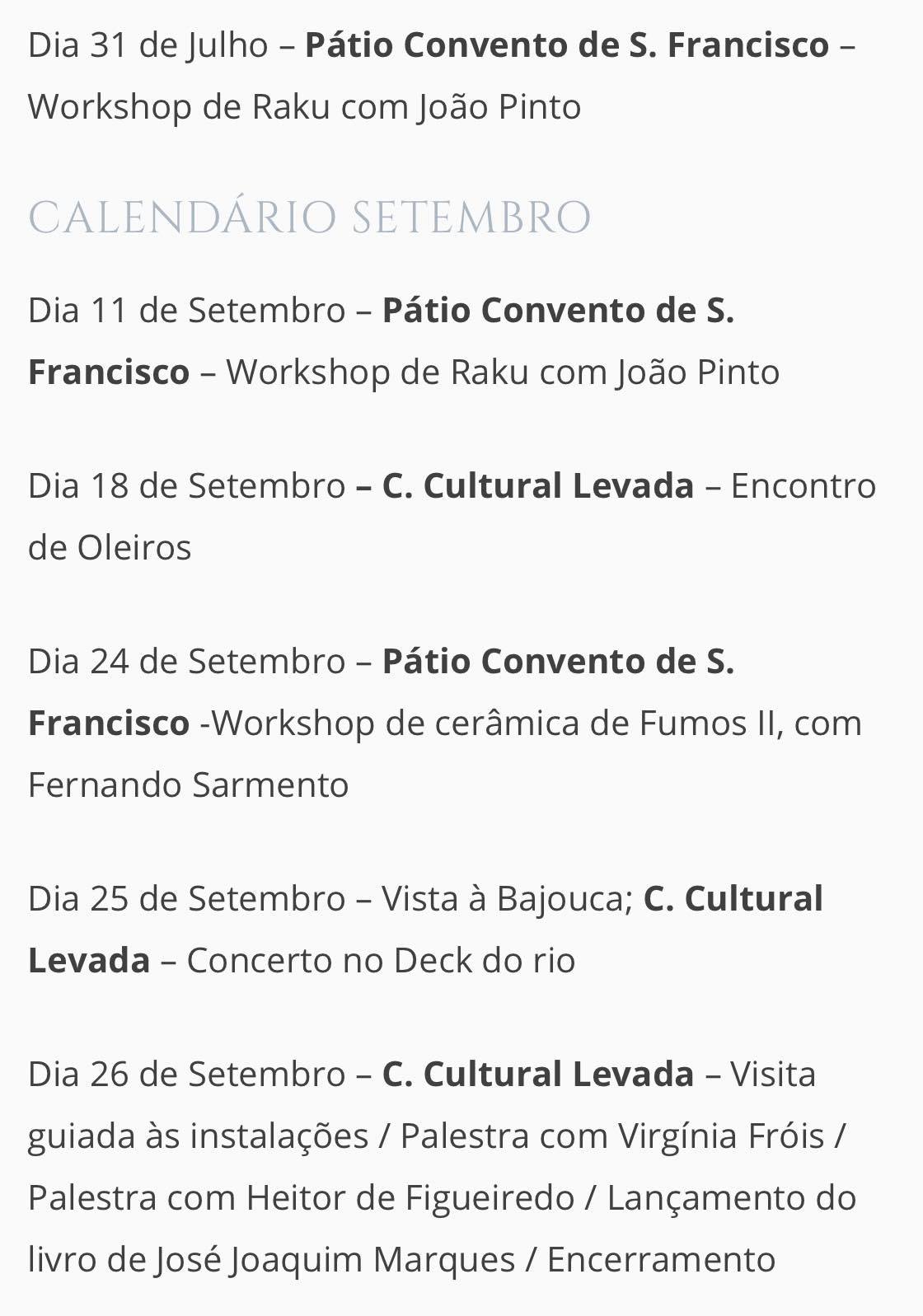Select the 'Dia 18 de Setembro' date

pos(187,485)
